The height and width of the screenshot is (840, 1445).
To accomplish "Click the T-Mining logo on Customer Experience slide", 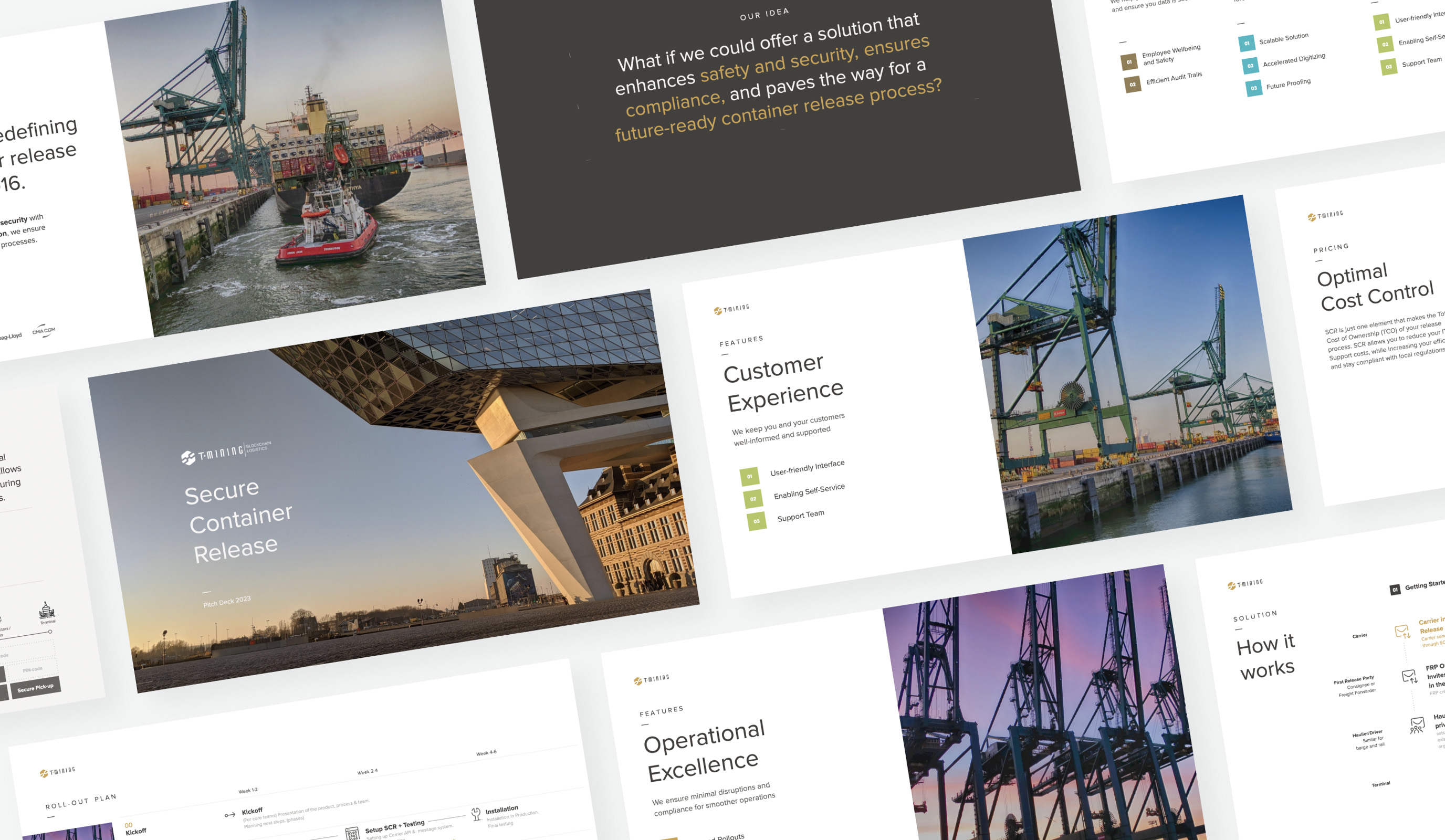I will (731, 310).
